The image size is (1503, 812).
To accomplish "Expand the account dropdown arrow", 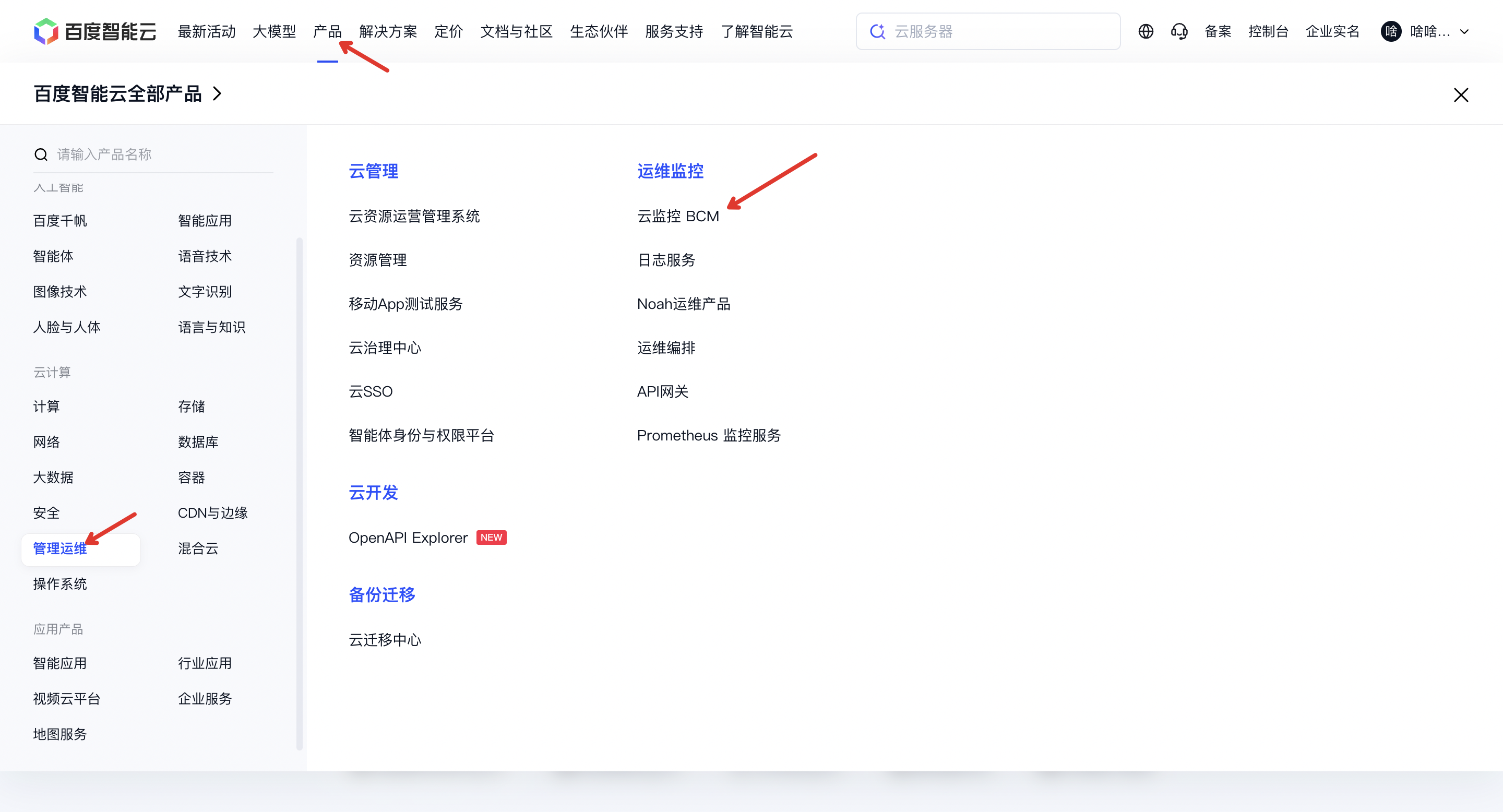I will click(1464, 31).
